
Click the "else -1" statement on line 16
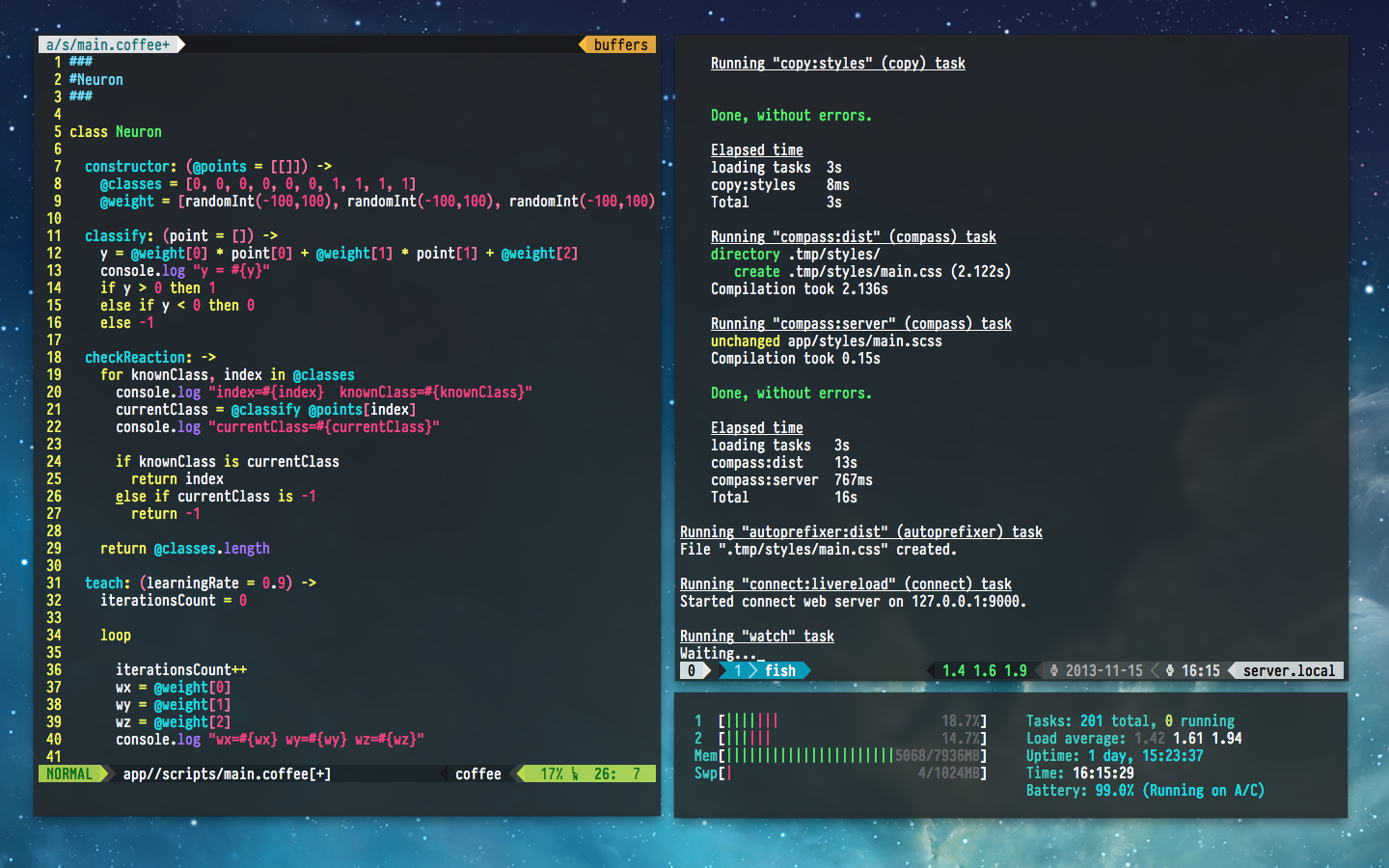pyautogui.click(x=127, y=323)
